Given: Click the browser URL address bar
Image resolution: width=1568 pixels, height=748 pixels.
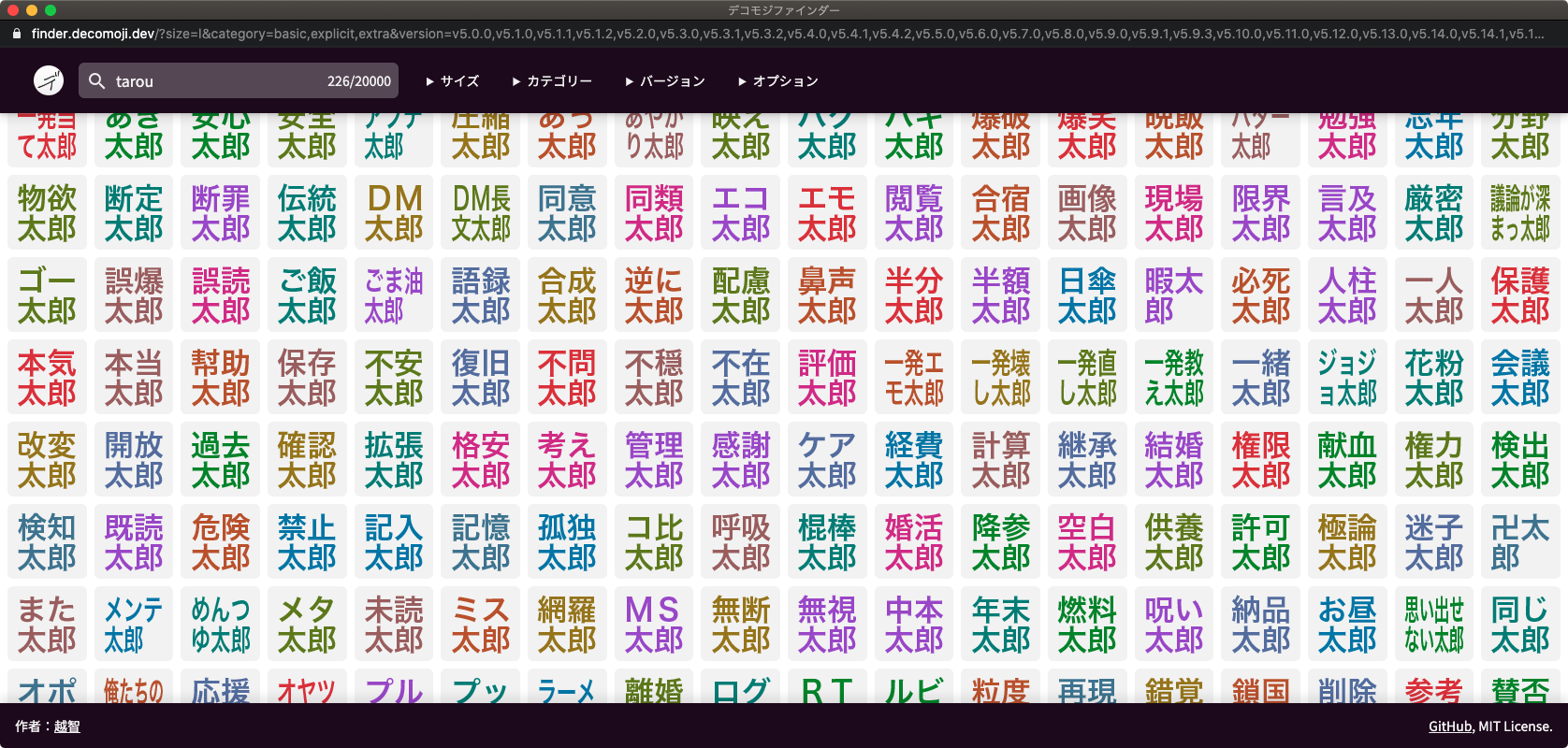Looking at the screenshot, I should [x=786, y=34].
